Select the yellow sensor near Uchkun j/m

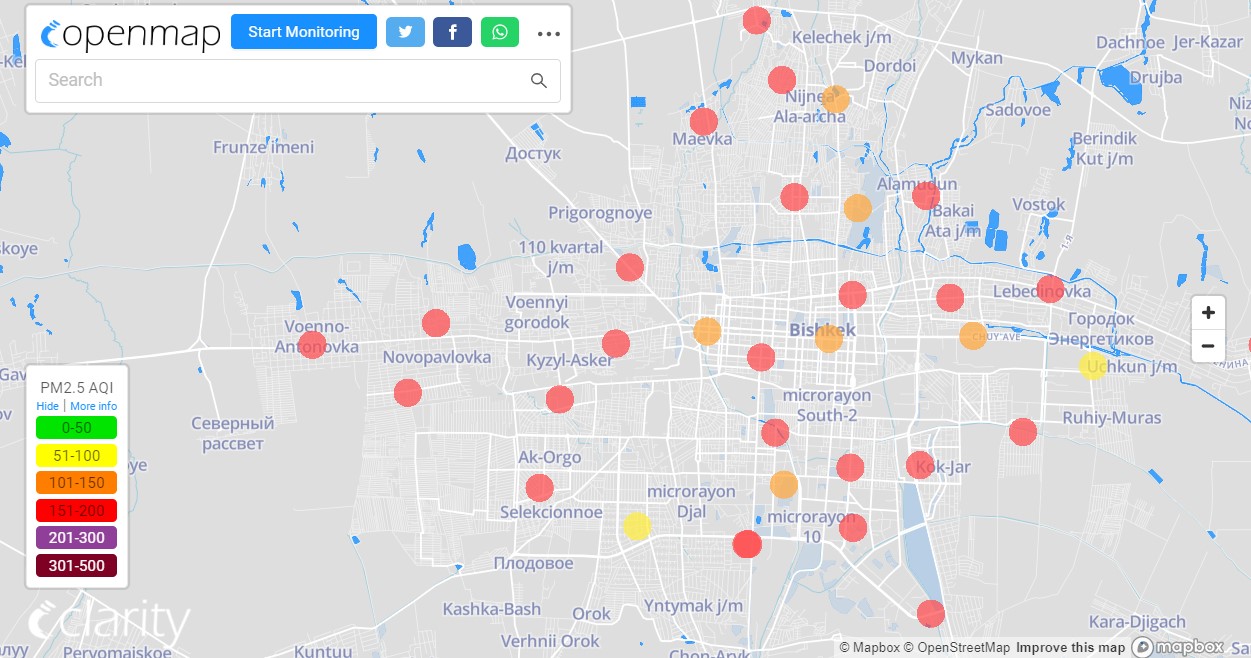coord(1093,365)
